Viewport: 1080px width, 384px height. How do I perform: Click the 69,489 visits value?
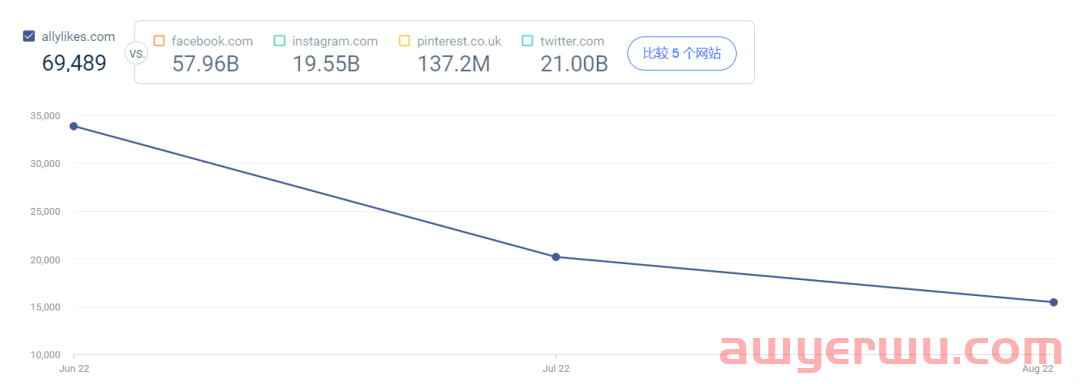click(x=74, y=63)
